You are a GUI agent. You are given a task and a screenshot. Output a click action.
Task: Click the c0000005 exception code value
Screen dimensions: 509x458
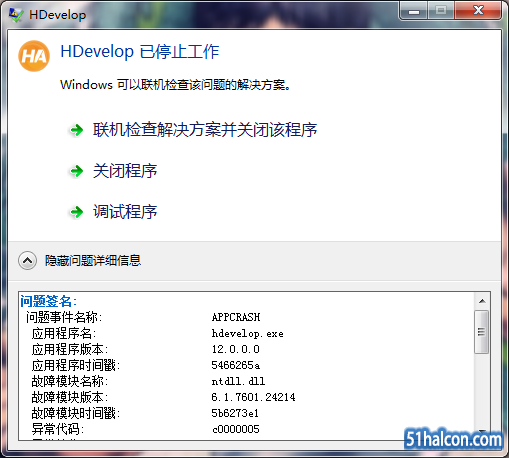(x=236, y=429)
